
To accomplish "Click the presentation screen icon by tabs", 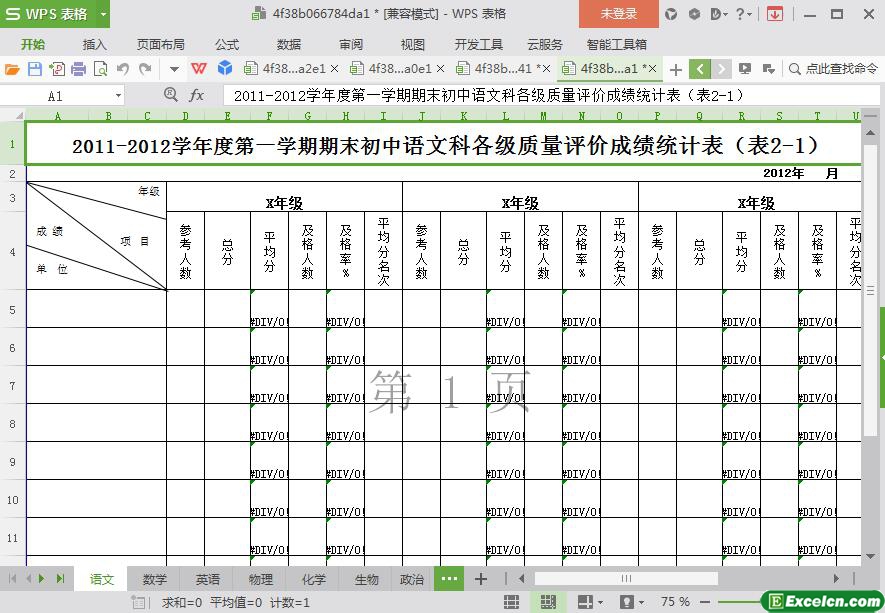I will click(x=745, y=69).
